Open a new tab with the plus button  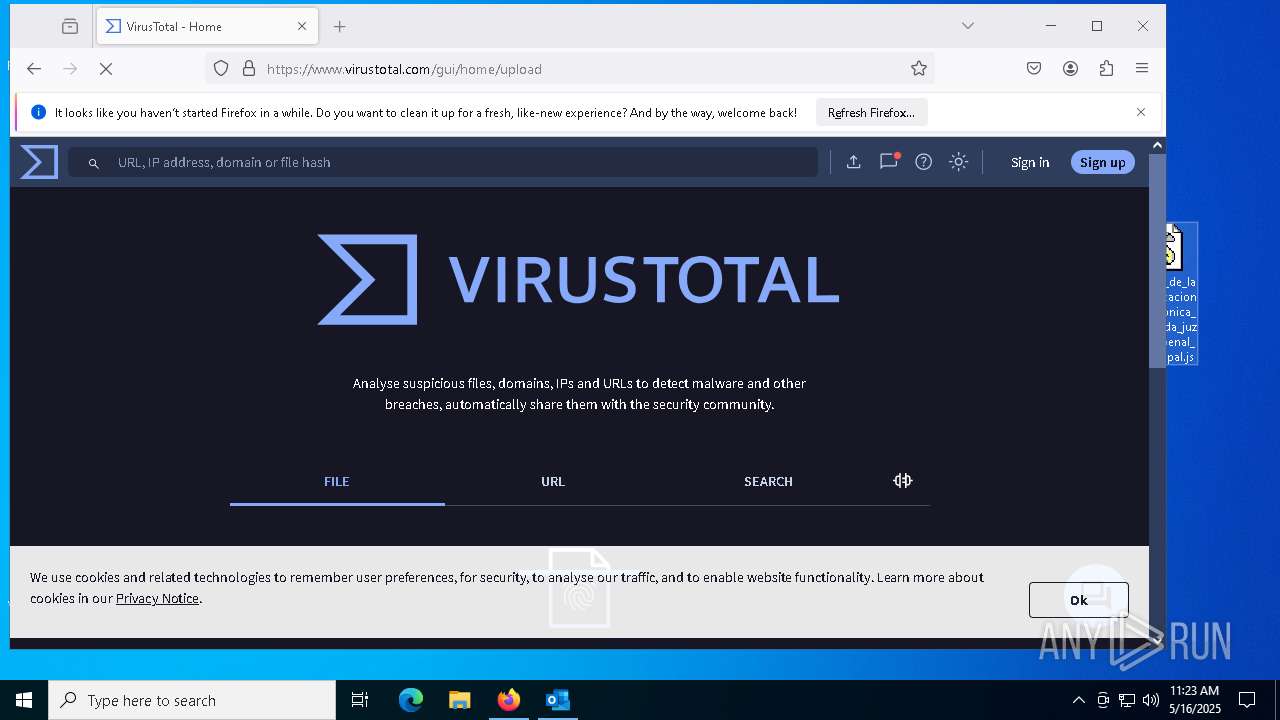(340, 27)
